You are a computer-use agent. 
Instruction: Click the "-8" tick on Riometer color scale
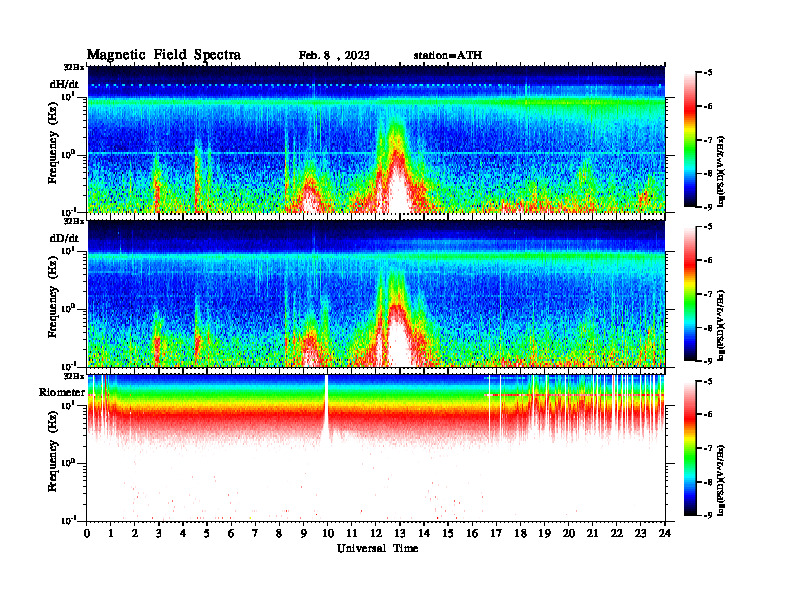pos(708,482)
